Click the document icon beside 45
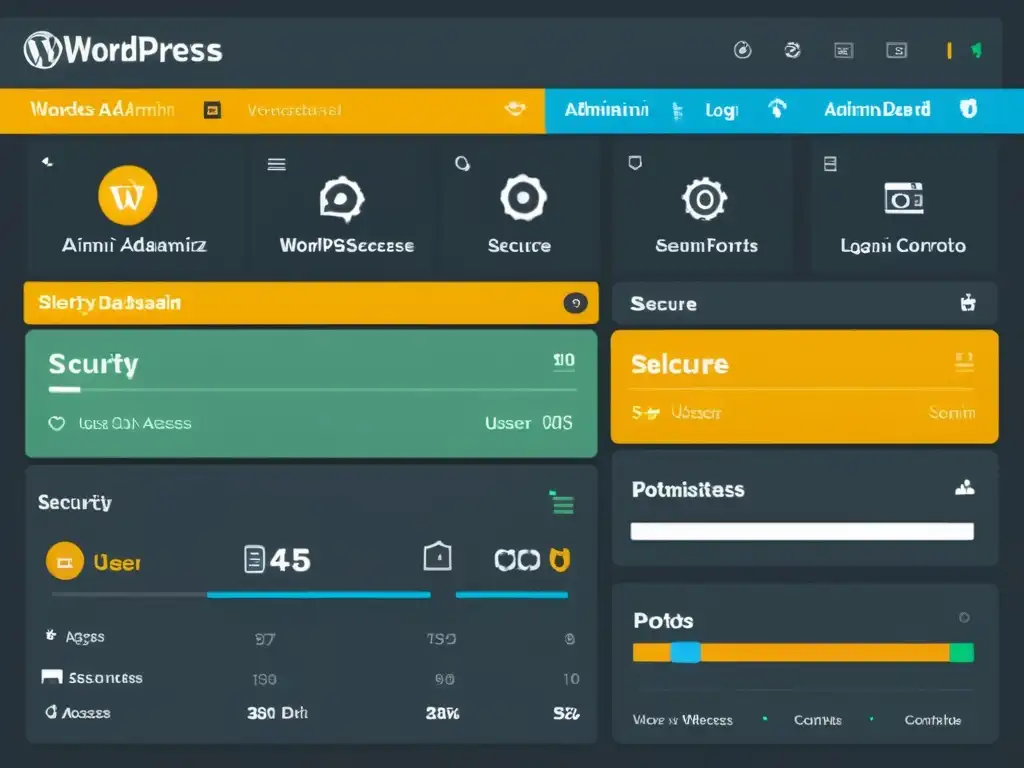 pyautogui.click(x=254, y=560)
